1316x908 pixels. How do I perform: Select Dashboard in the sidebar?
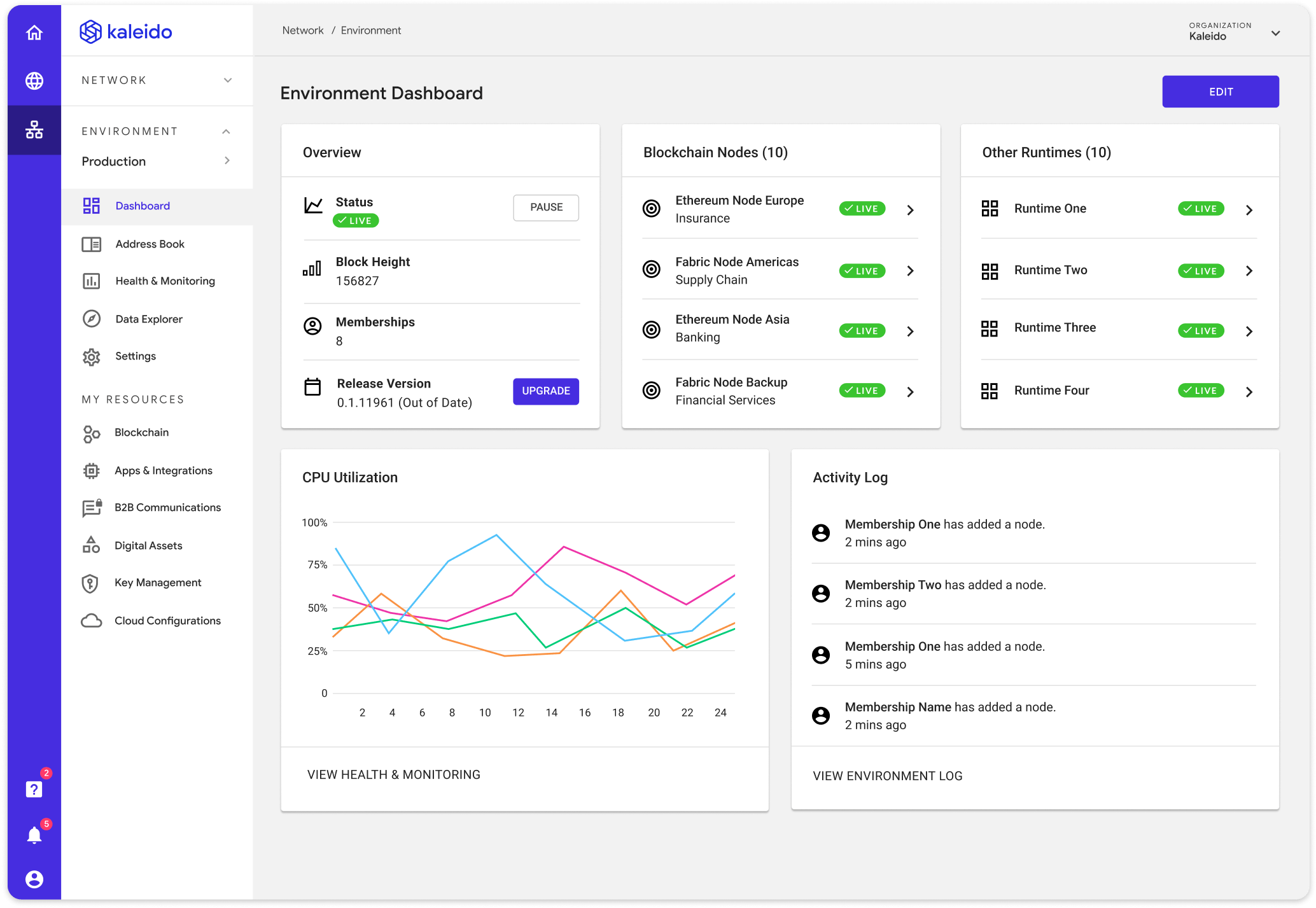coord(143,206)
